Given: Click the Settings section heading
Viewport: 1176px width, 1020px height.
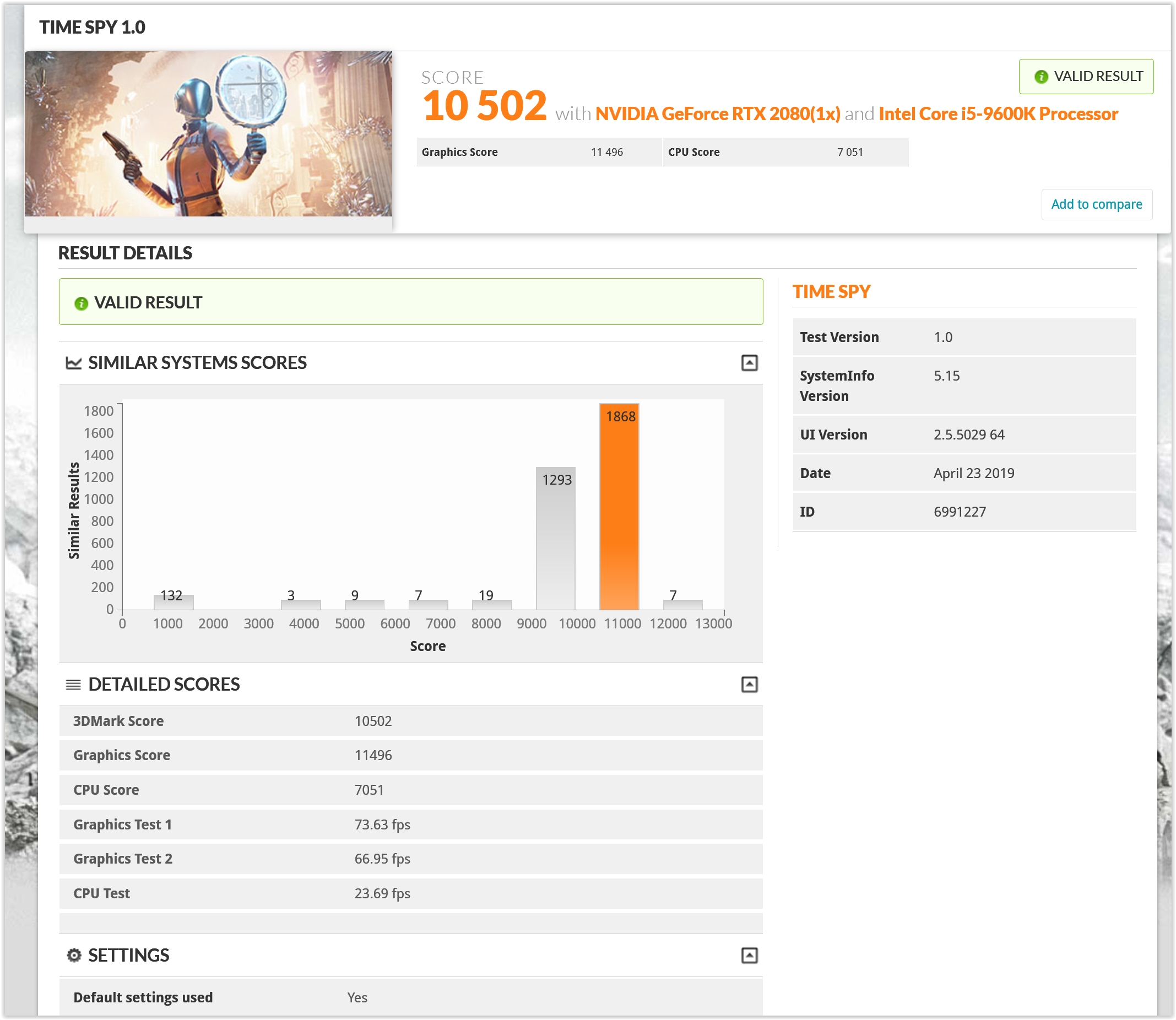Looking at the screenshot, I should pos(129,955).
